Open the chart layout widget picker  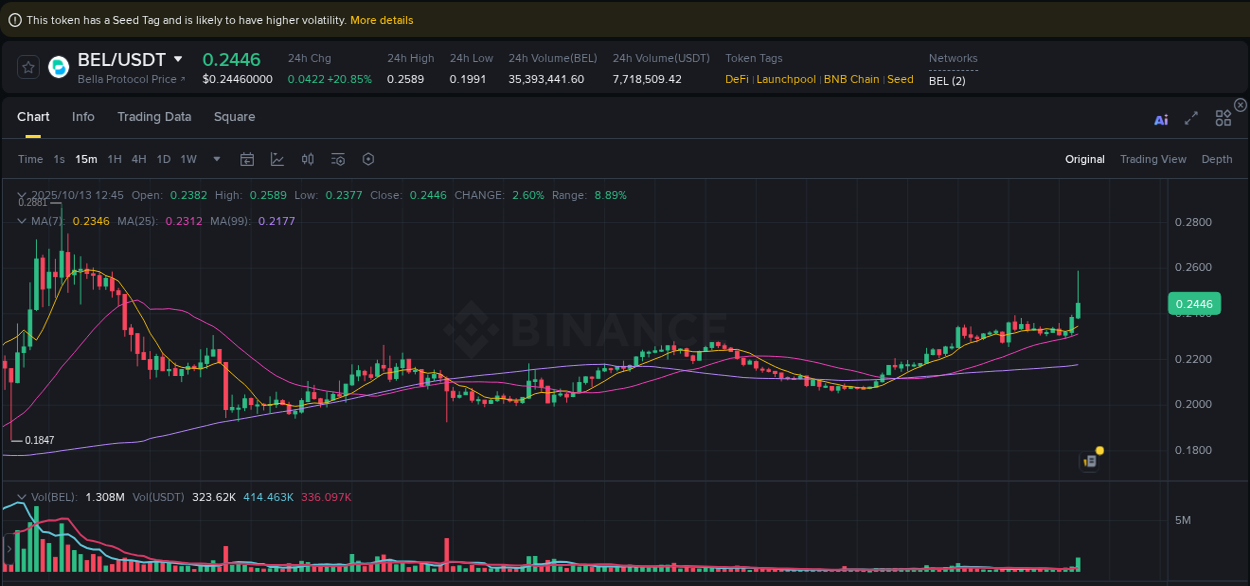pyautogui.click(x=1223, y=118)
